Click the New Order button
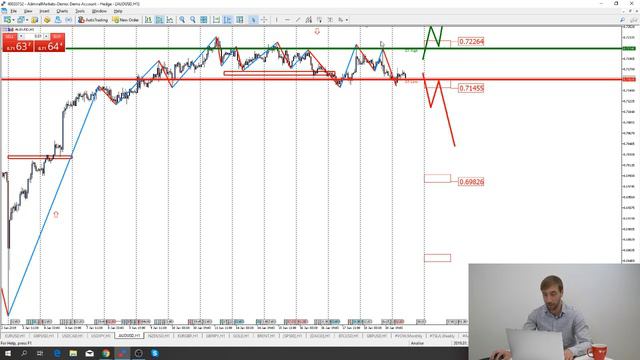The image size is (640, 360). (126, 20)
